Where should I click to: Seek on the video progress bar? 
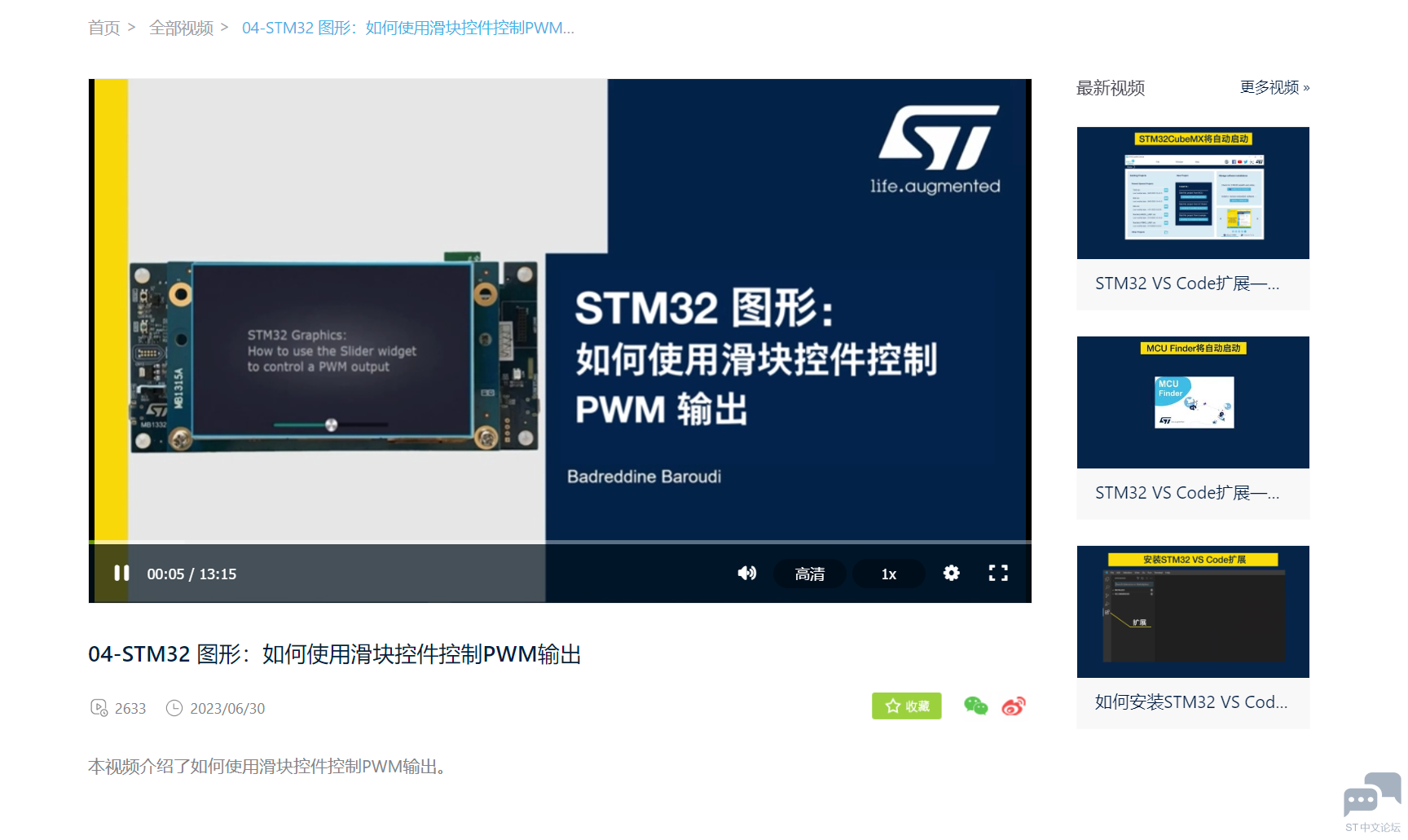[x=560, y=542]
